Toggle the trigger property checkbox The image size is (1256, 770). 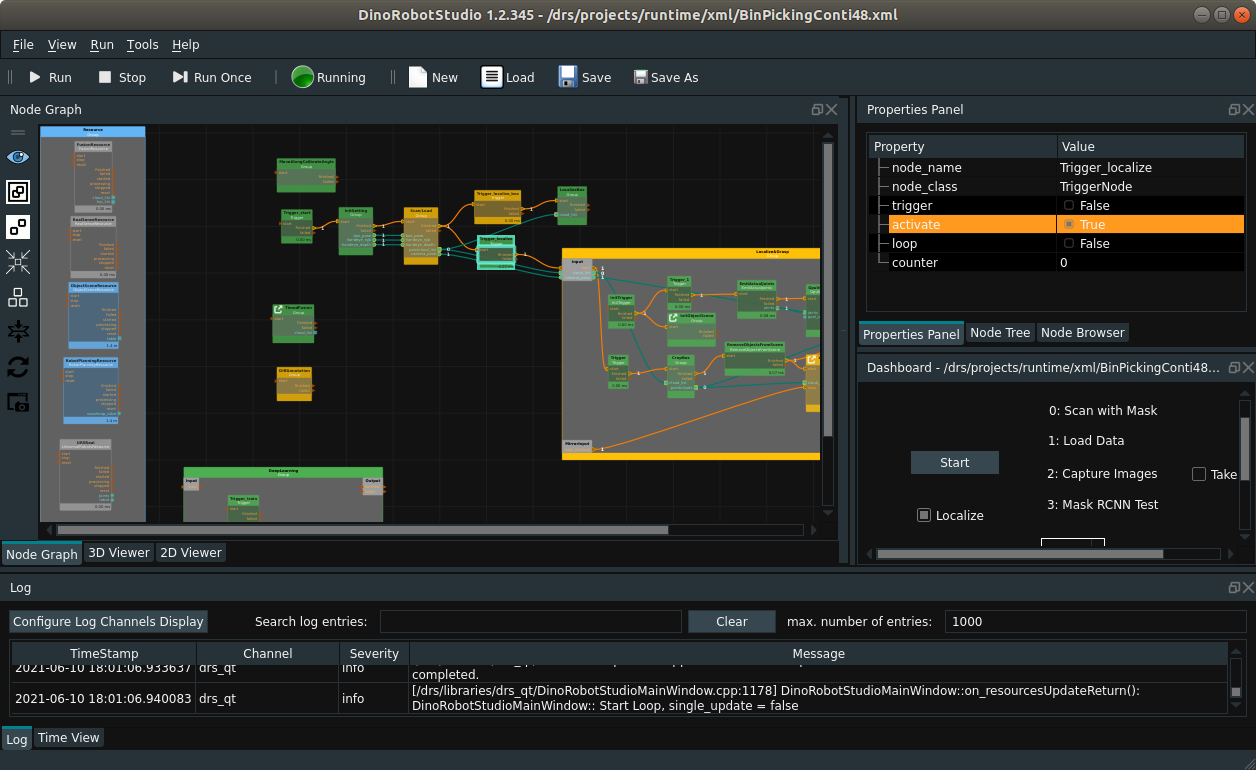tap(1069, 206)
